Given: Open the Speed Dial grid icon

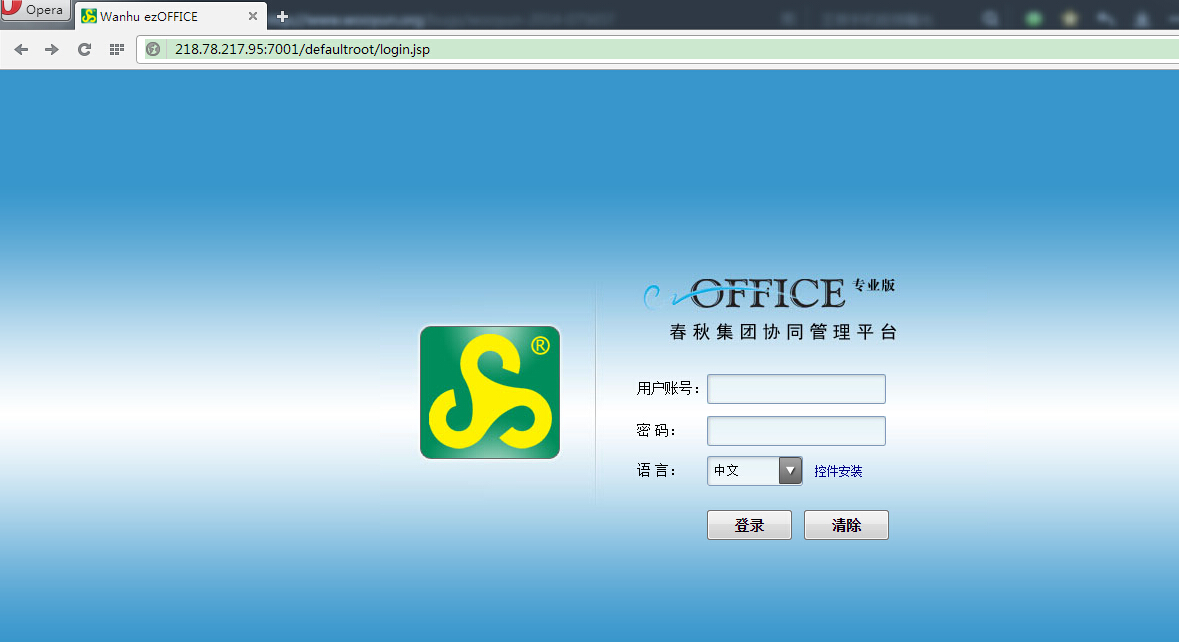Looking at the screenshot, I should (x=117, y=50).
